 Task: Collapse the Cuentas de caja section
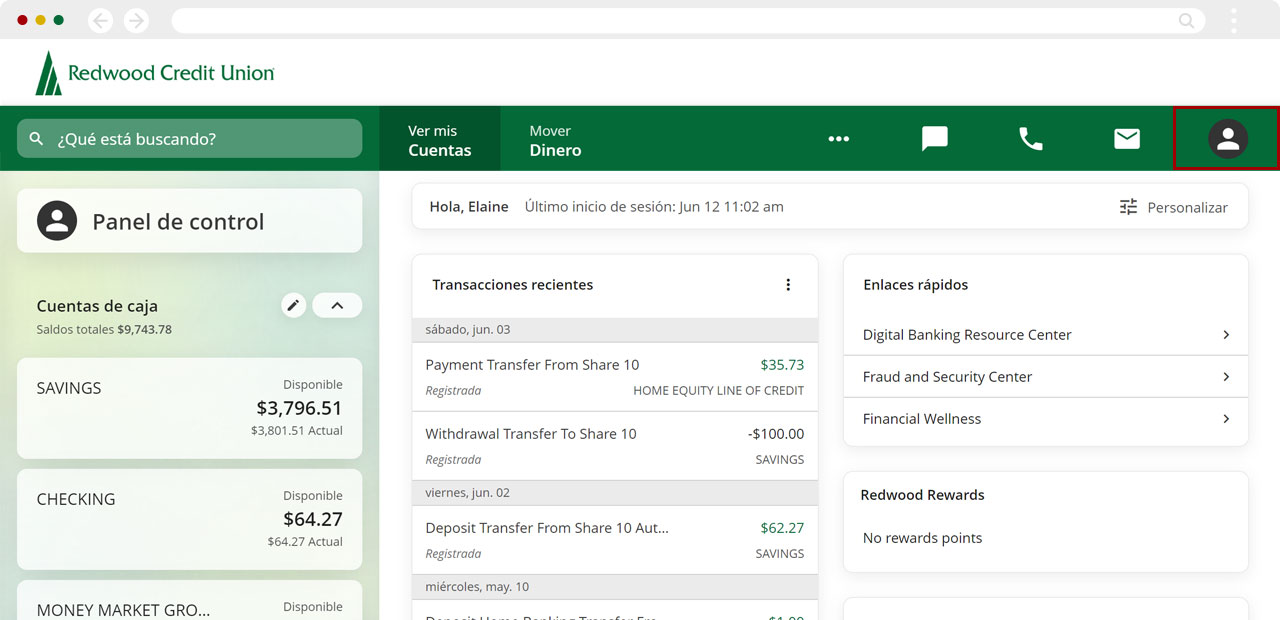pyautogui.click(x=337, y=306)
